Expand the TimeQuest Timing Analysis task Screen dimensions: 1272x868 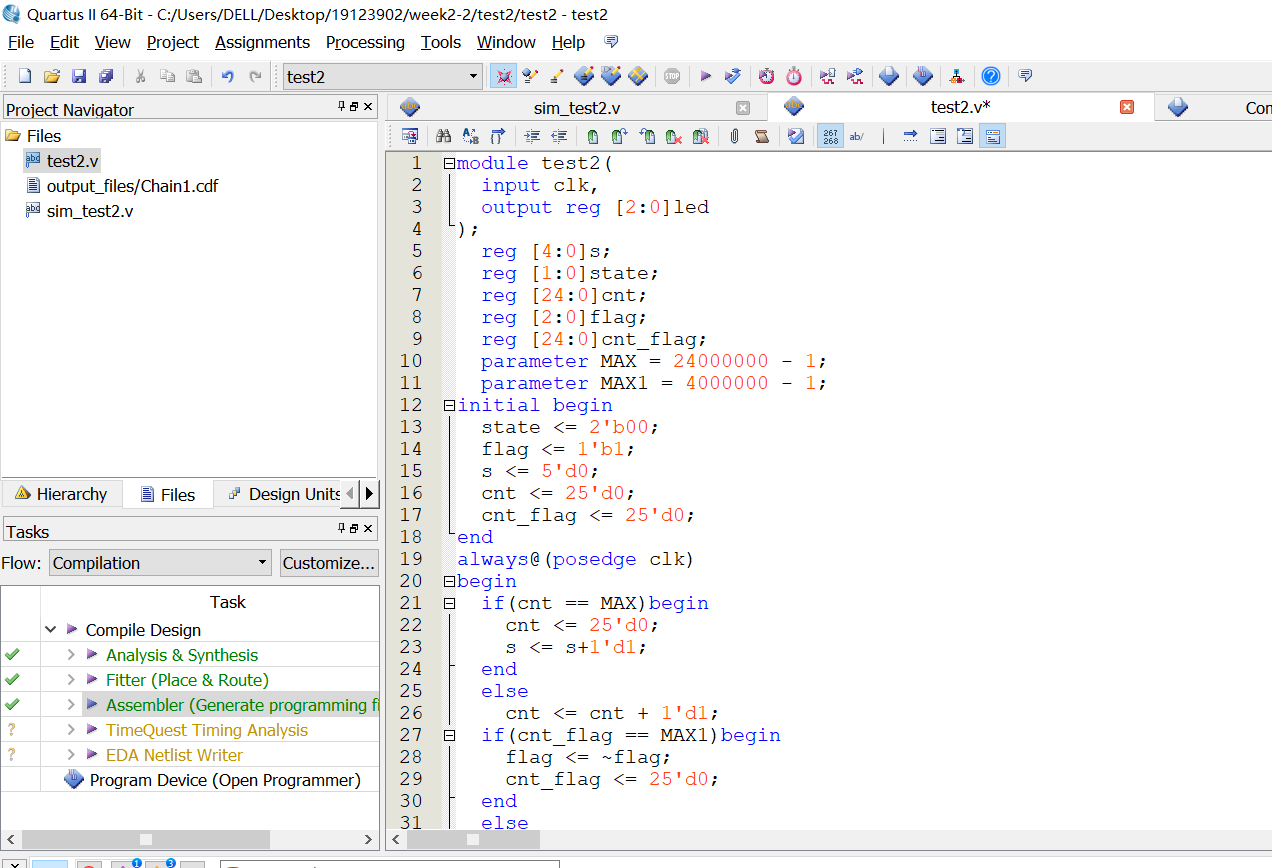71,730
